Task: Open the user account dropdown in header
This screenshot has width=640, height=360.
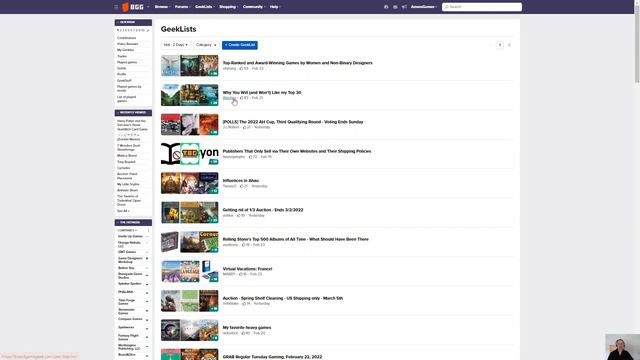Action: point(424,7)
